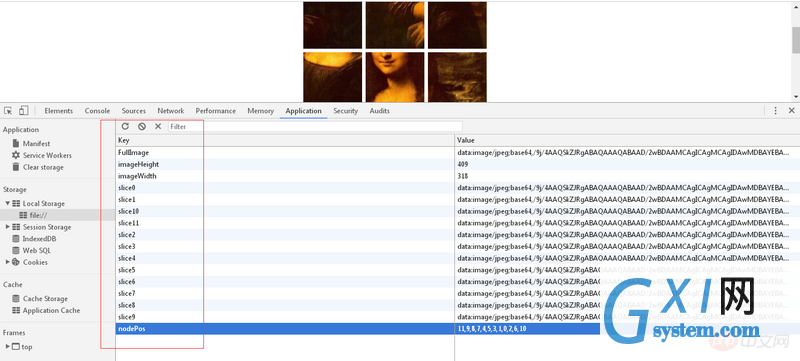Select the slice4 key row
The width and height of the screenshot is (800, 361).
point(285,258)
